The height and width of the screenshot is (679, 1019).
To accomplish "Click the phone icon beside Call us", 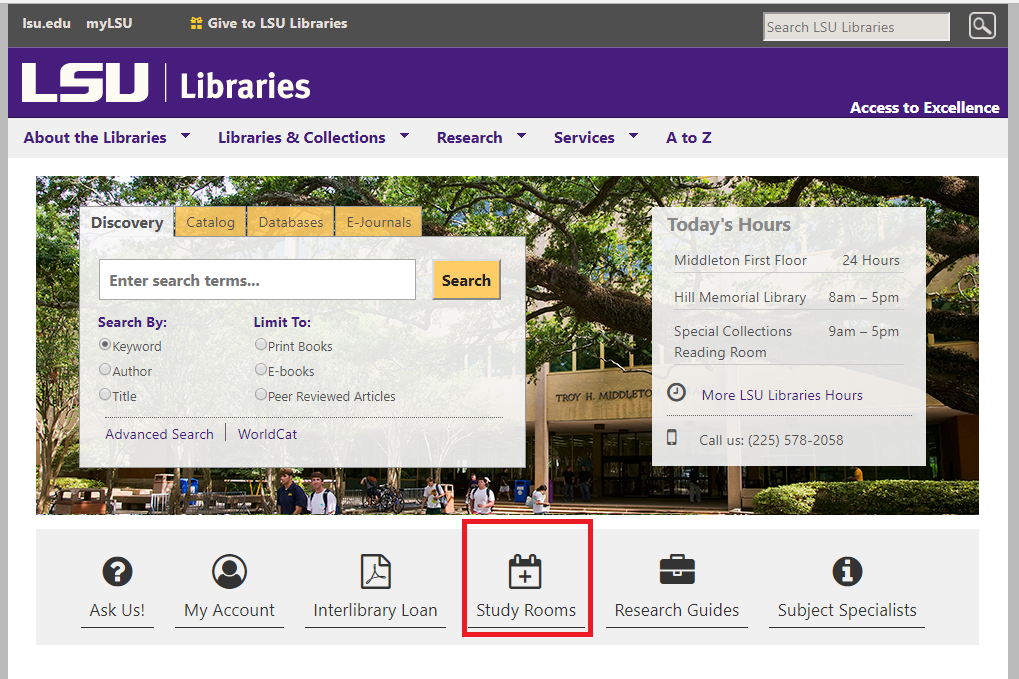I will (x=672, y=437).
